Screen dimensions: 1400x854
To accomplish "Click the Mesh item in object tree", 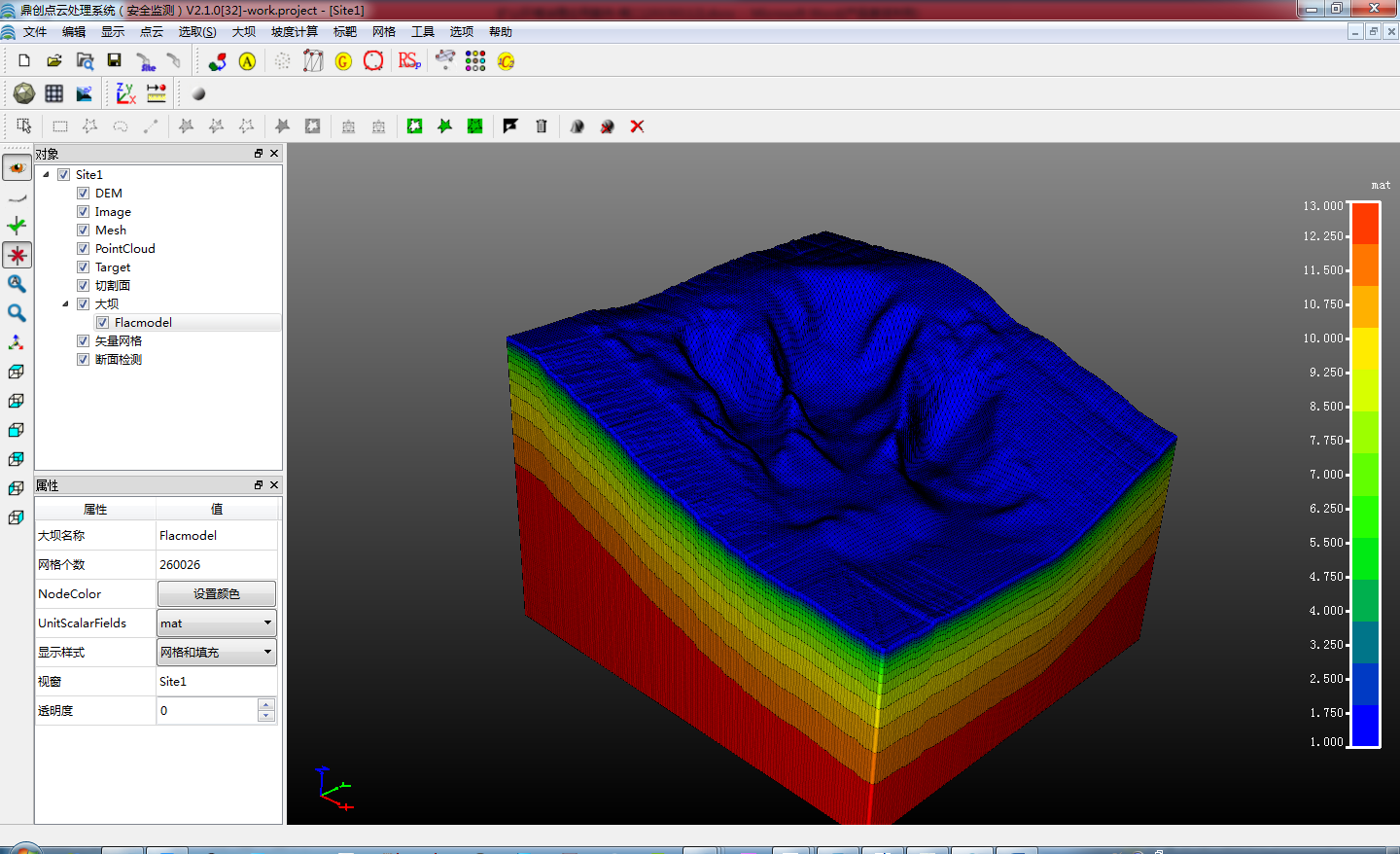I will point(111,231).
